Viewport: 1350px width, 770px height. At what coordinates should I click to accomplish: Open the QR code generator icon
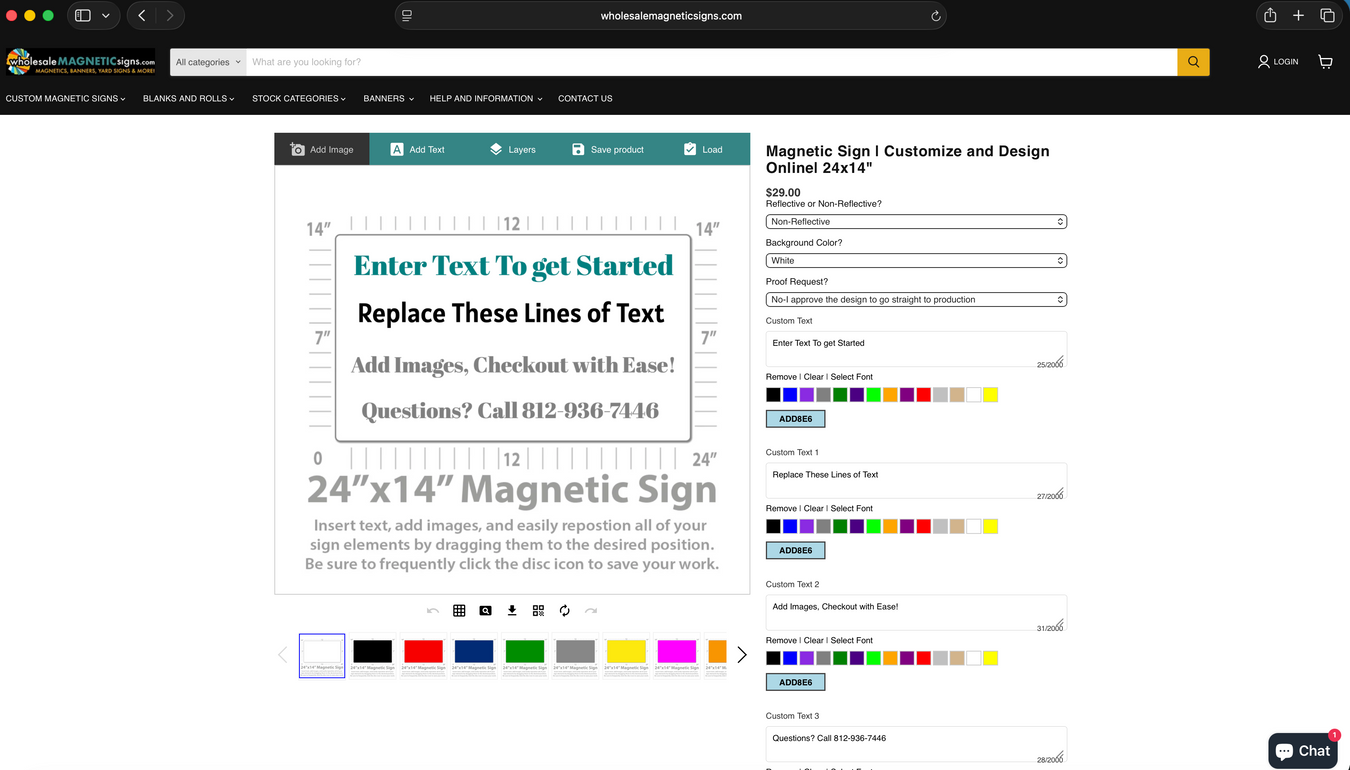[538, 611]
